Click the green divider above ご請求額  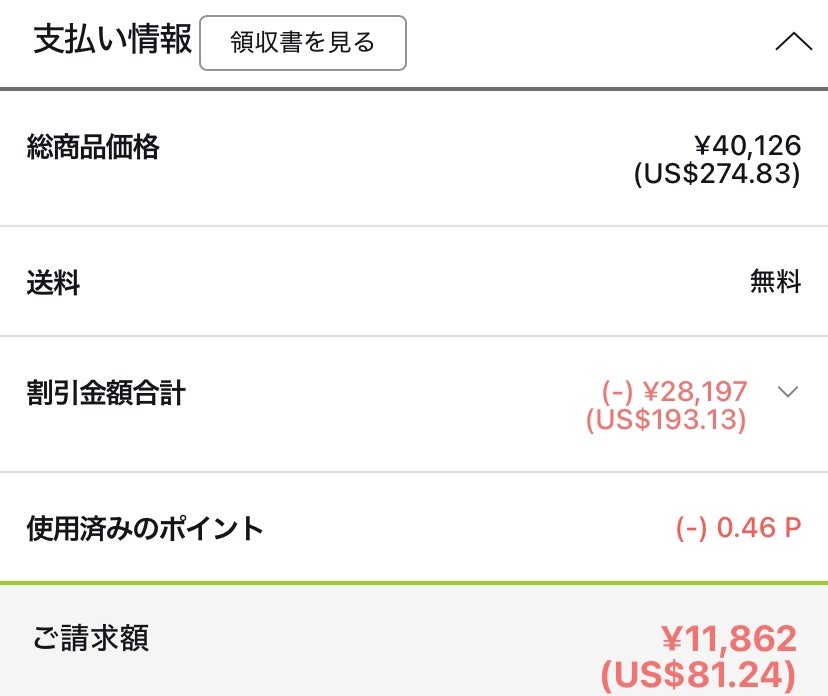tap(414, 583)
